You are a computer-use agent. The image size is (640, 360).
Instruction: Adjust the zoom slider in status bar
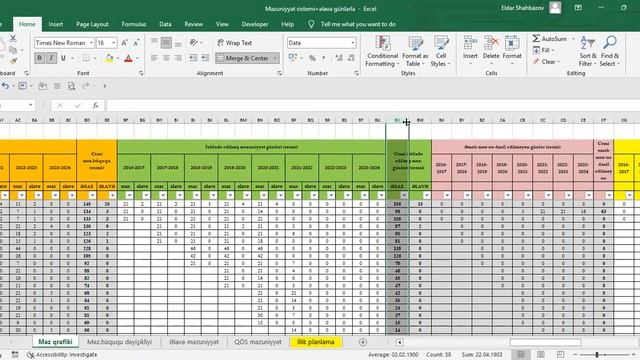point(597,355)
